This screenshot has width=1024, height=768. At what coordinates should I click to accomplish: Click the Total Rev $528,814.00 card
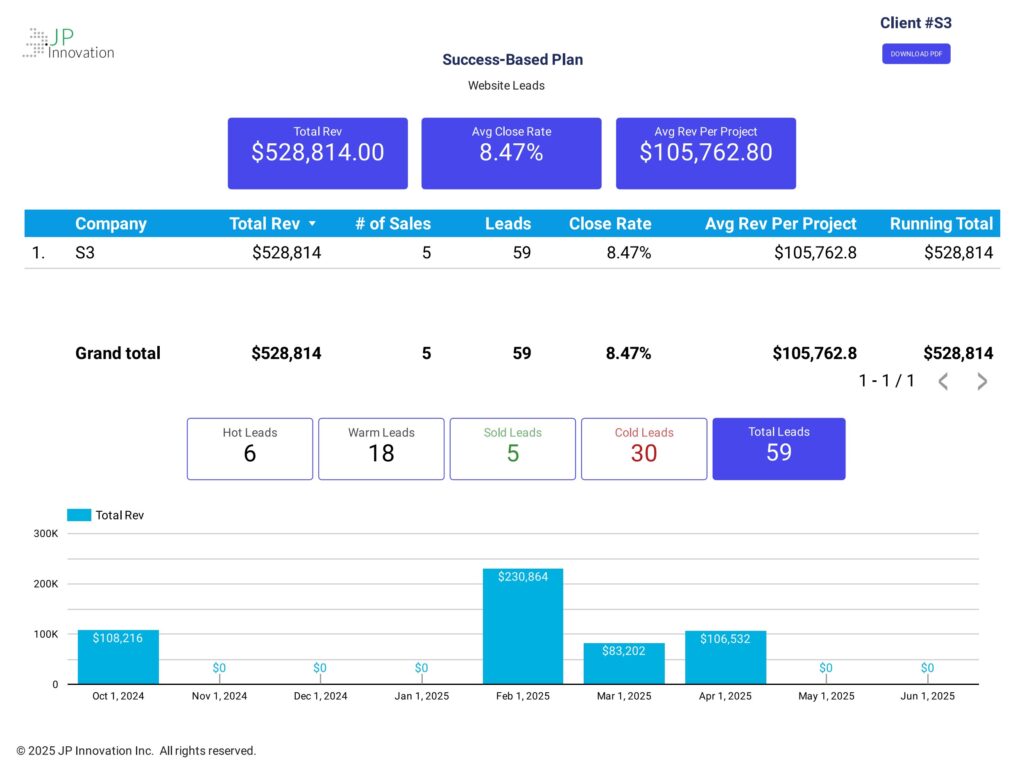(x=317, y=153)
